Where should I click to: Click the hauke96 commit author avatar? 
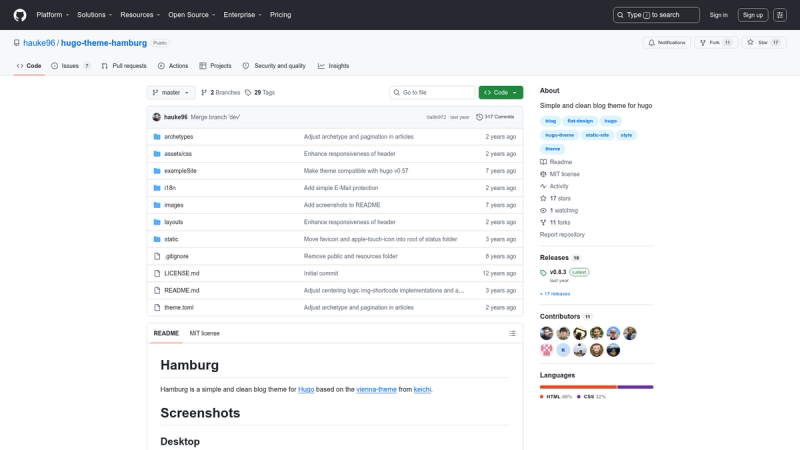pos(157,117)
